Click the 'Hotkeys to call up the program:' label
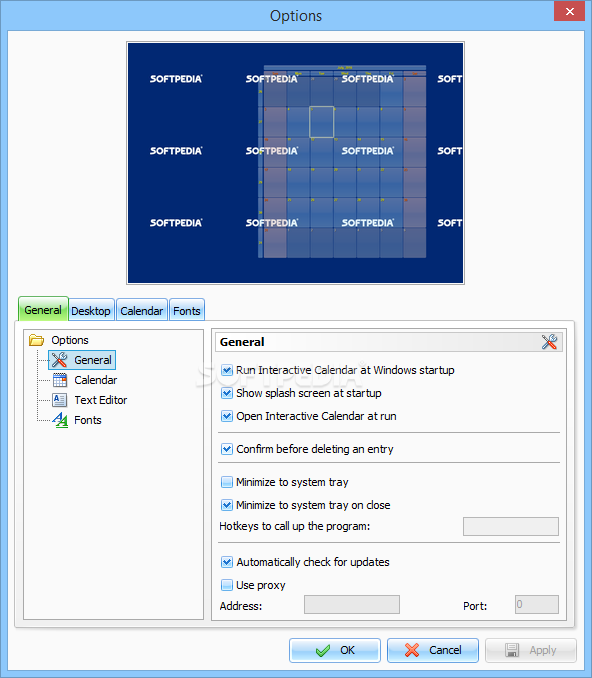Viewport: 592px width, 678px height. tap(294, 526)
